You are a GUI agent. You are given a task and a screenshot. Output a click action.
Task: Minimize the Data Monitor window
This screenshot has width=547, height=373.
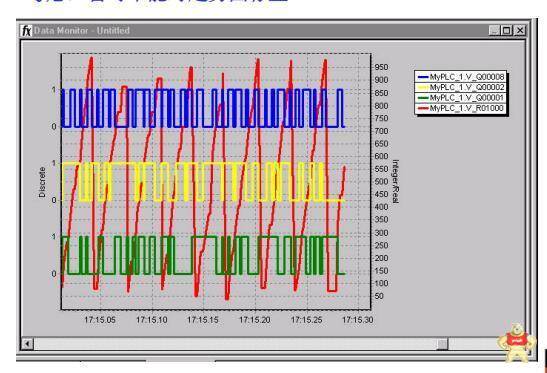coord(494,31)
